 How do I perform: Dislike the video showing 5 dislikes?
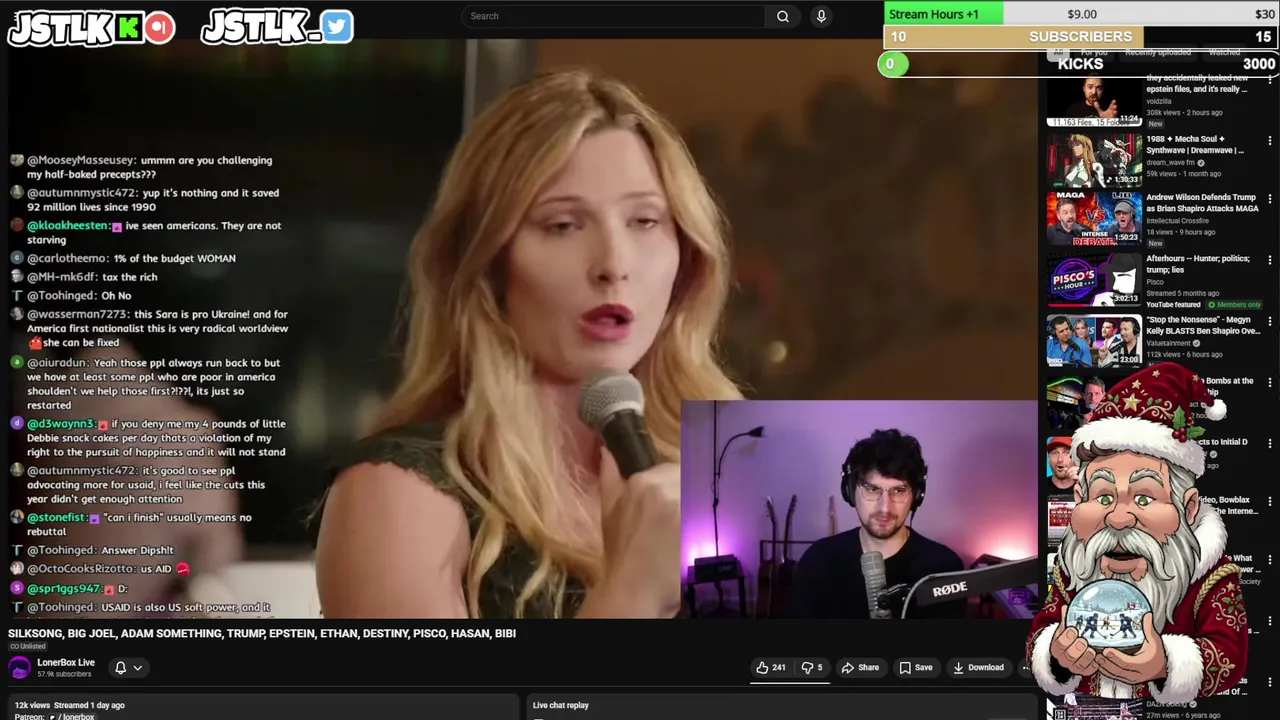(x=812, y=668)
